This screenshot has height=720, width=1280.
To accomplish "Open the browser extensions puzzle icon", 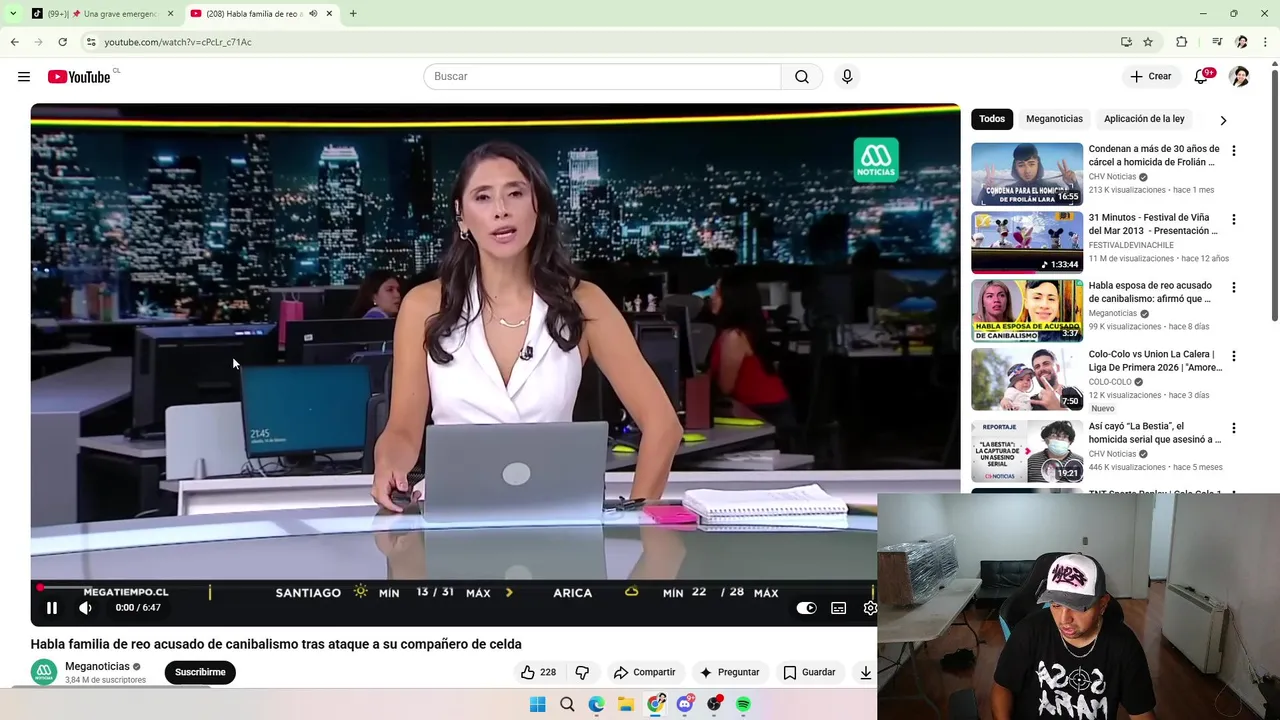I will pyautogui.click(x=1181, y=42).
